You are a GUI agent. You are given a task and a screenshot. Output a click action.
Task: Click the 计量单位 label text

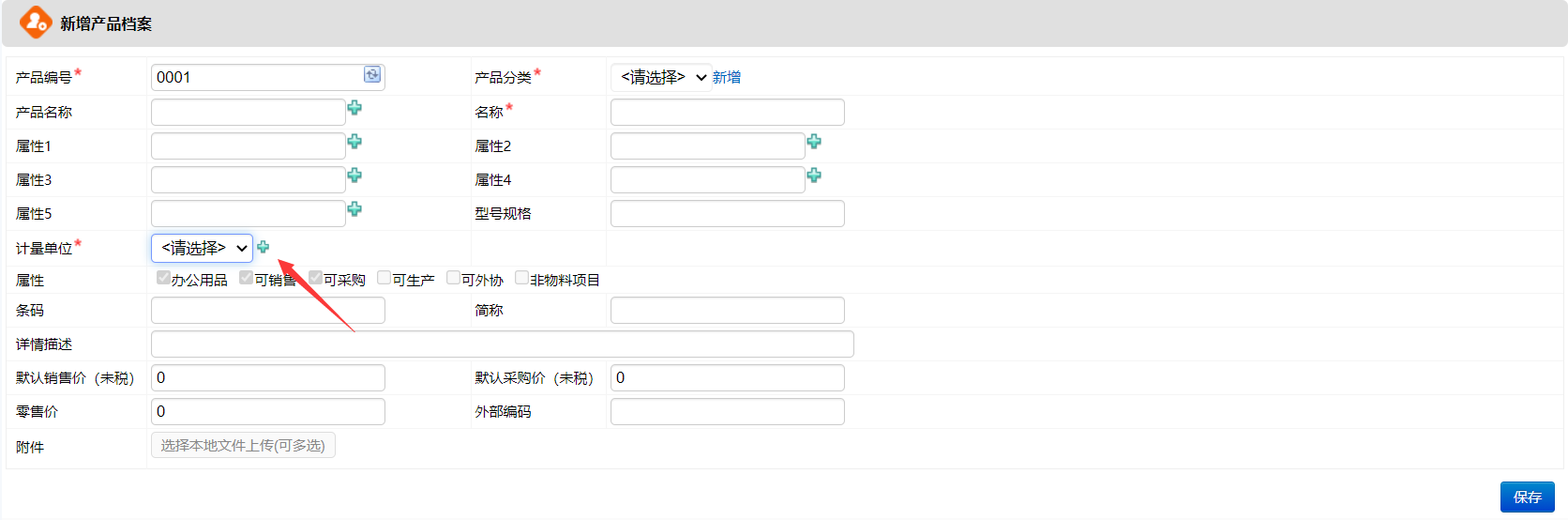(x=44, y=248)
